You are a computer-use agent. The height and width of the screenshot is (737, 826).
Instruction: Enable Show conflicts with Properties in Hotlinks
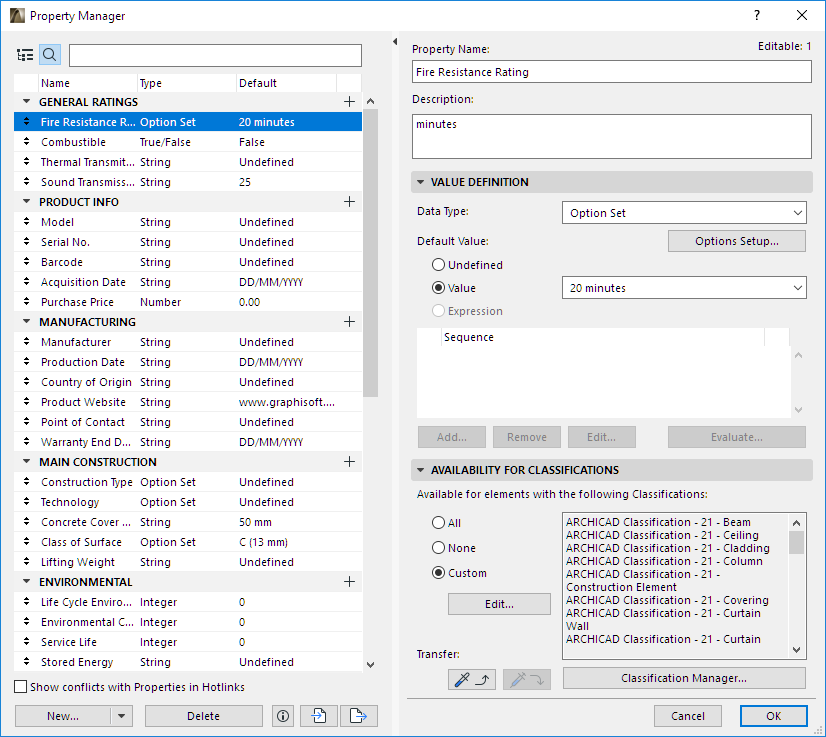(x=21, y=686)
